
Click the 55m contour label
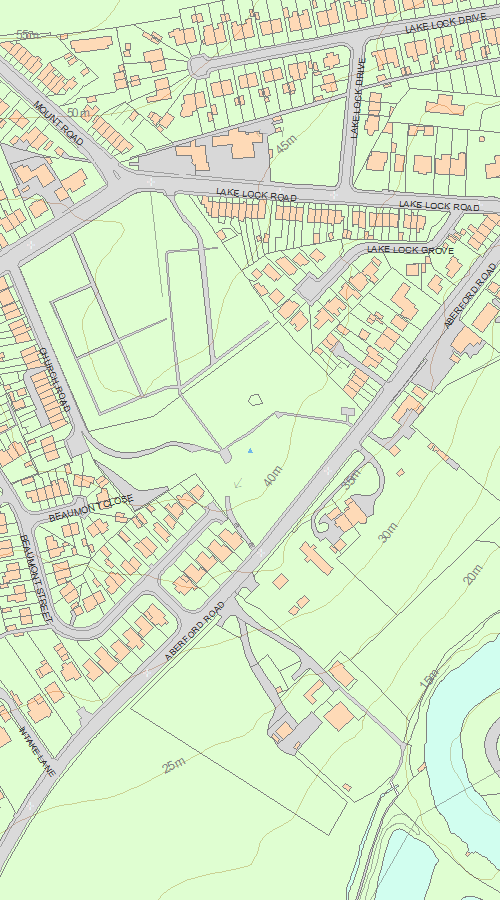28,35
